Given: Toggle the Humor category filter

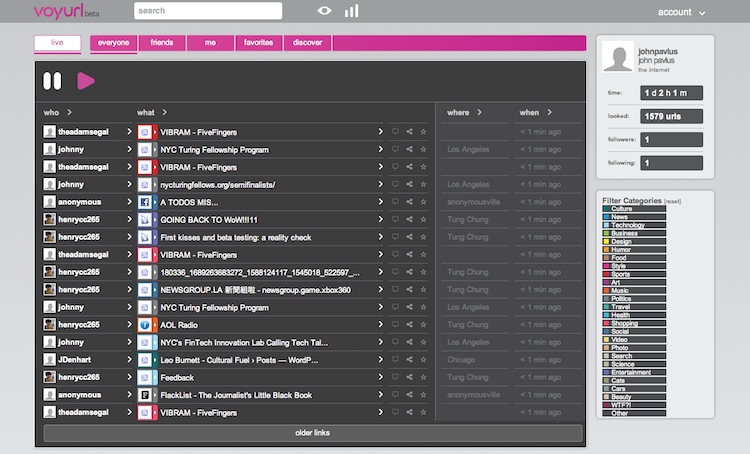Looking at the screenshot, I should coord(634,249).
